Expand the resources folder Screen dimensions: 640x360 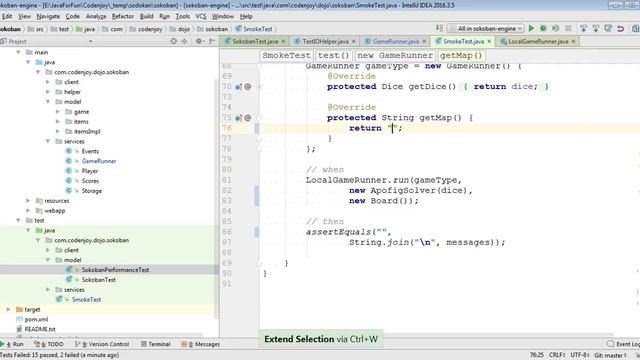pos(28,200)
